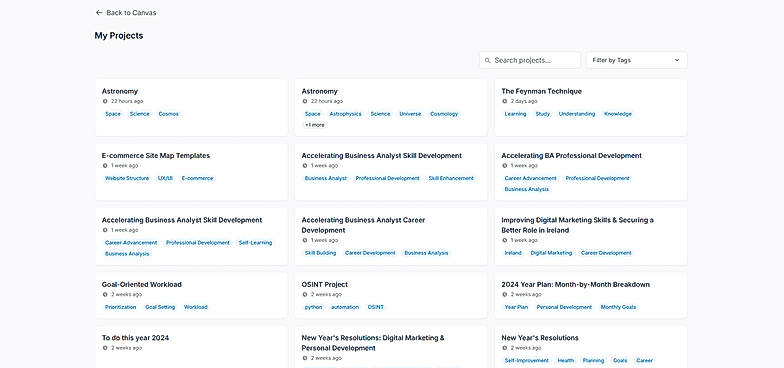Open the Goal-Oriented Workload project
The image size is (784, 368).
(142, 284)
